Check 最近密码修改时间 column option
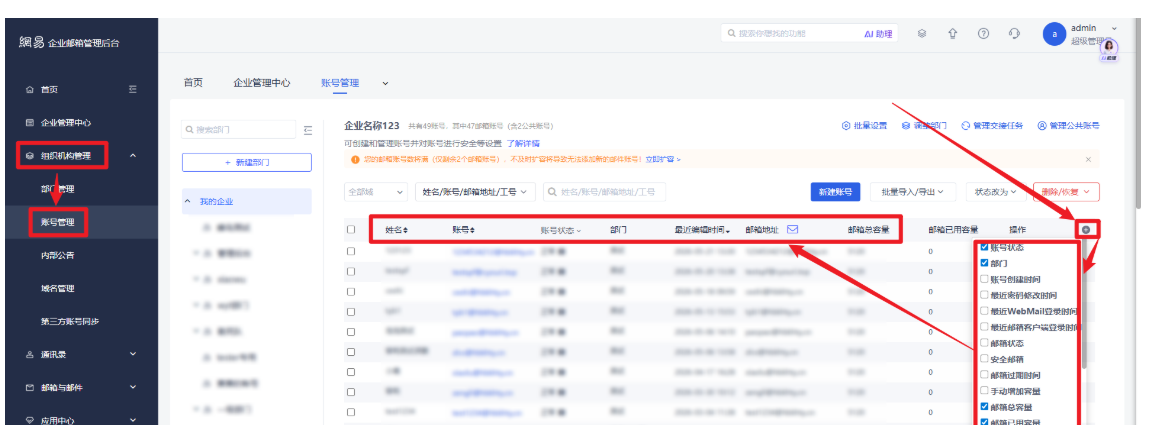This screenshot has height=444, width=1149. (x=985, y=295)
